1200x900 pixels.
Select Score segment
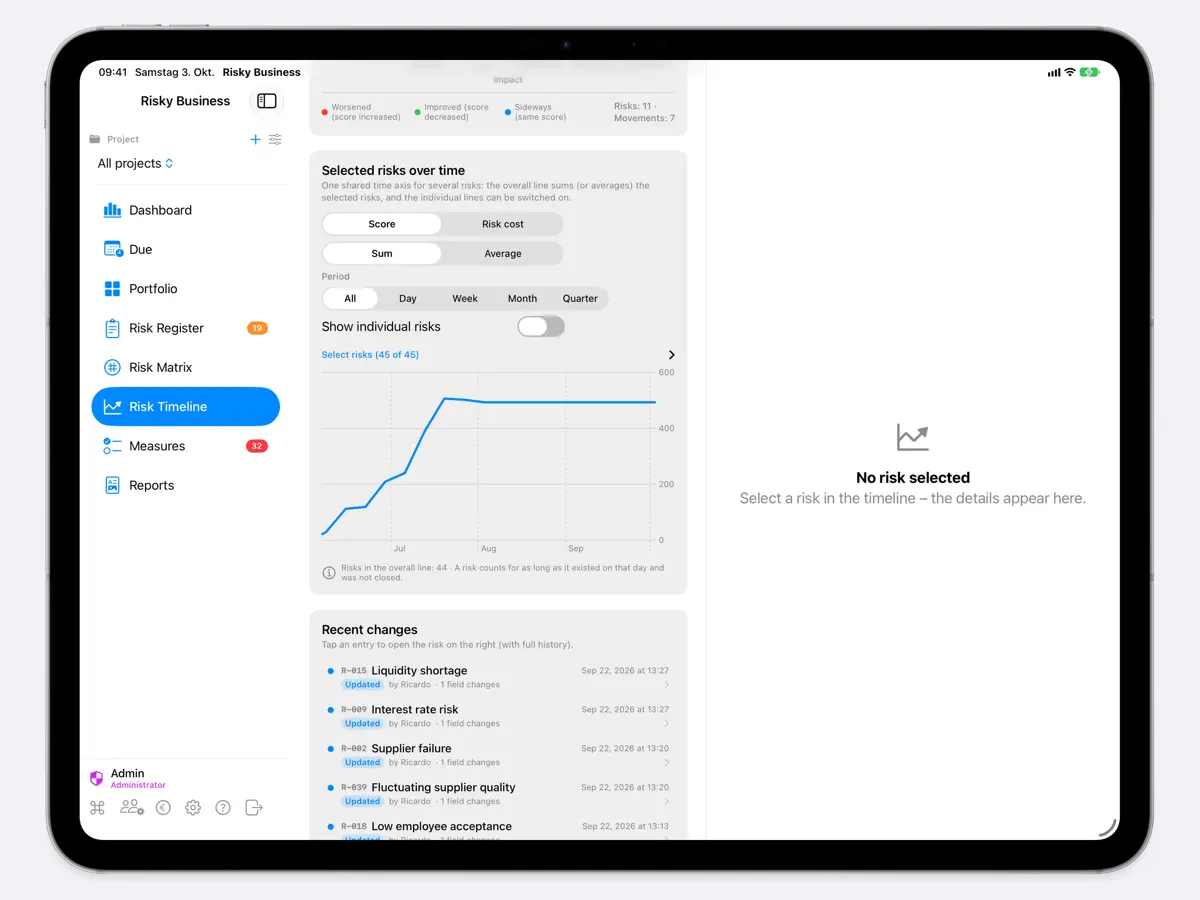(x=382, y=224)
